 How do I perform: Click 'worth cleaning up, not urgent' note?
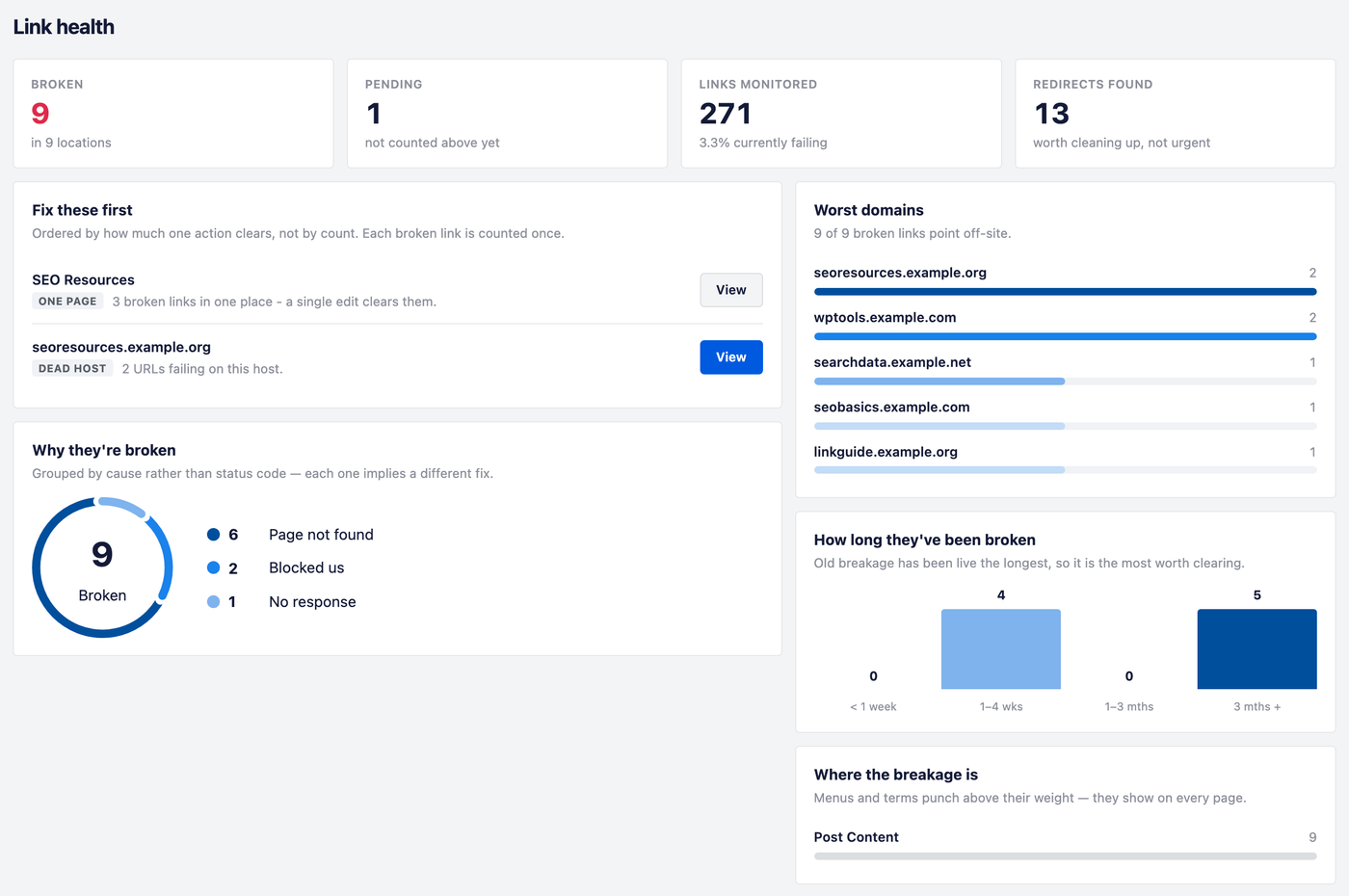(x=1122, y=143)
